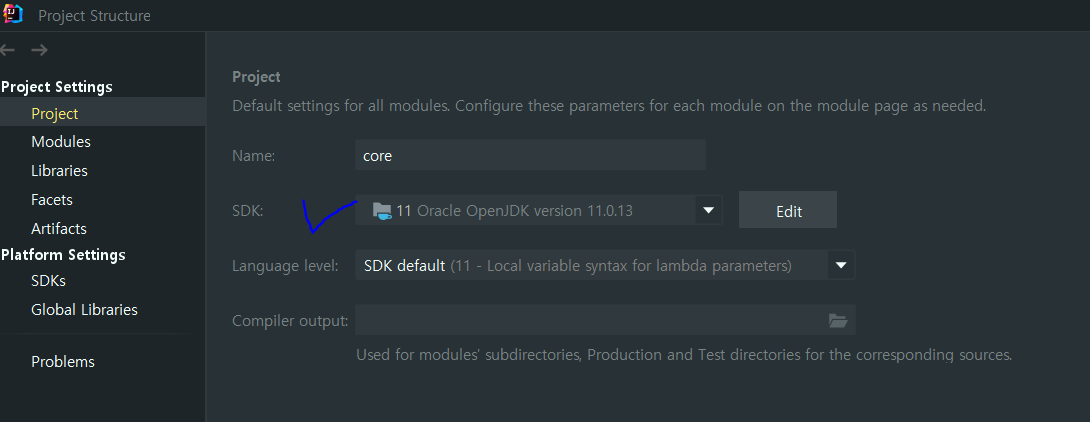The image size is (1090, 422).
Task: Click the JDK folder icon in SDK field
Action: (382, 210)
